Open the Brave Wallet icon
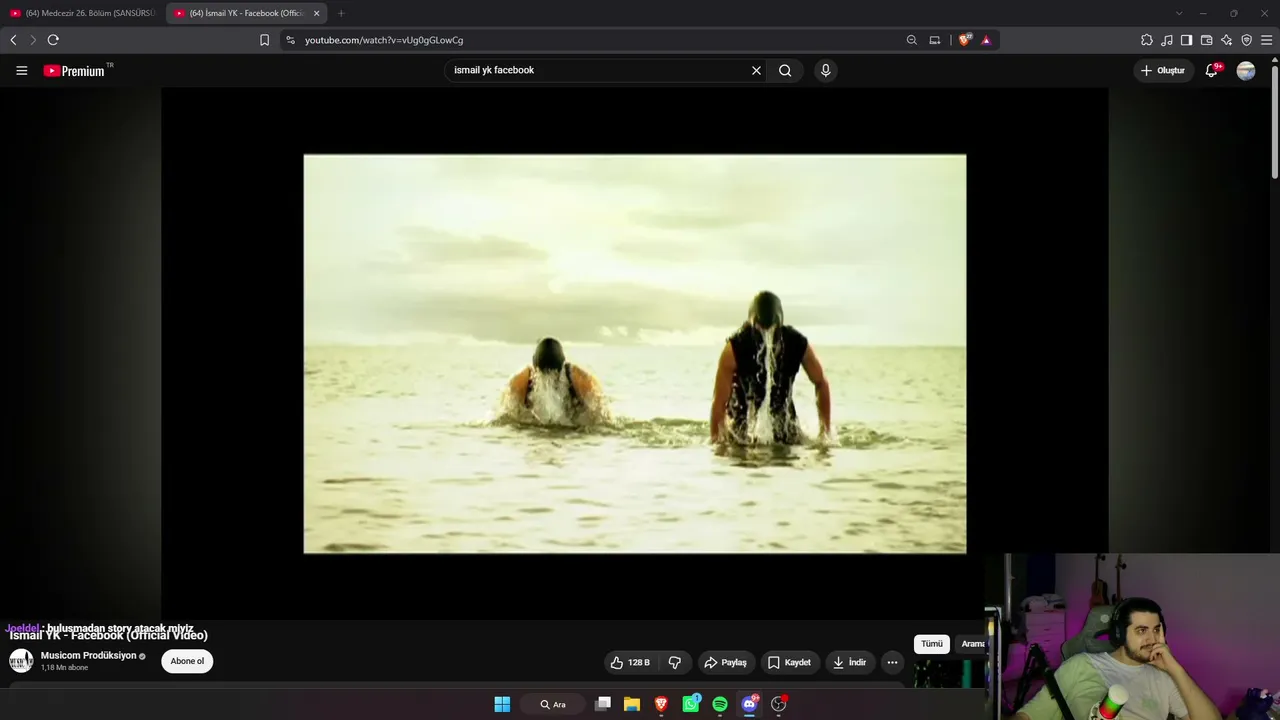Screen dimensions: 1280x720 coord(1206,40)
